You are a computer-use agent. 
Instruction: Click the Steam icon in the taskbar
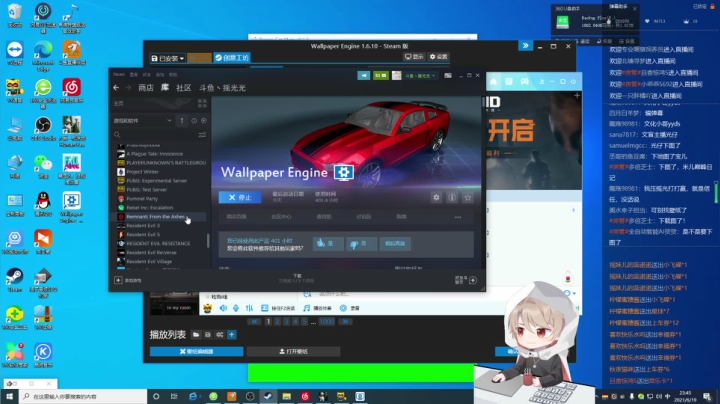(x=268, y=396)
